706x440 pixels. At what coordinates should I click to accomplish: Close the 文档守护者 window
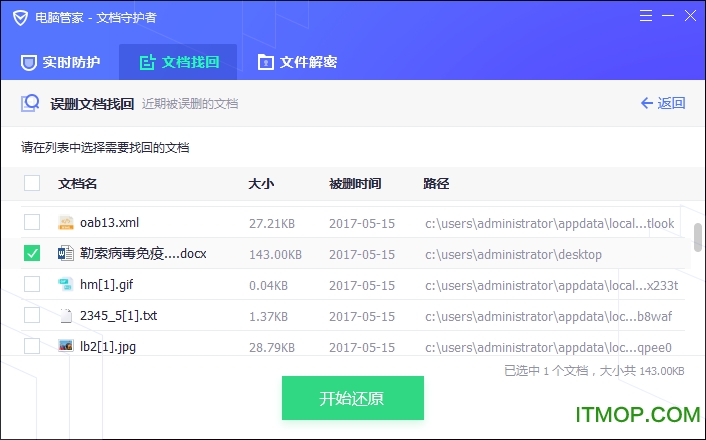pyautogui.click(x=690, y=16)
